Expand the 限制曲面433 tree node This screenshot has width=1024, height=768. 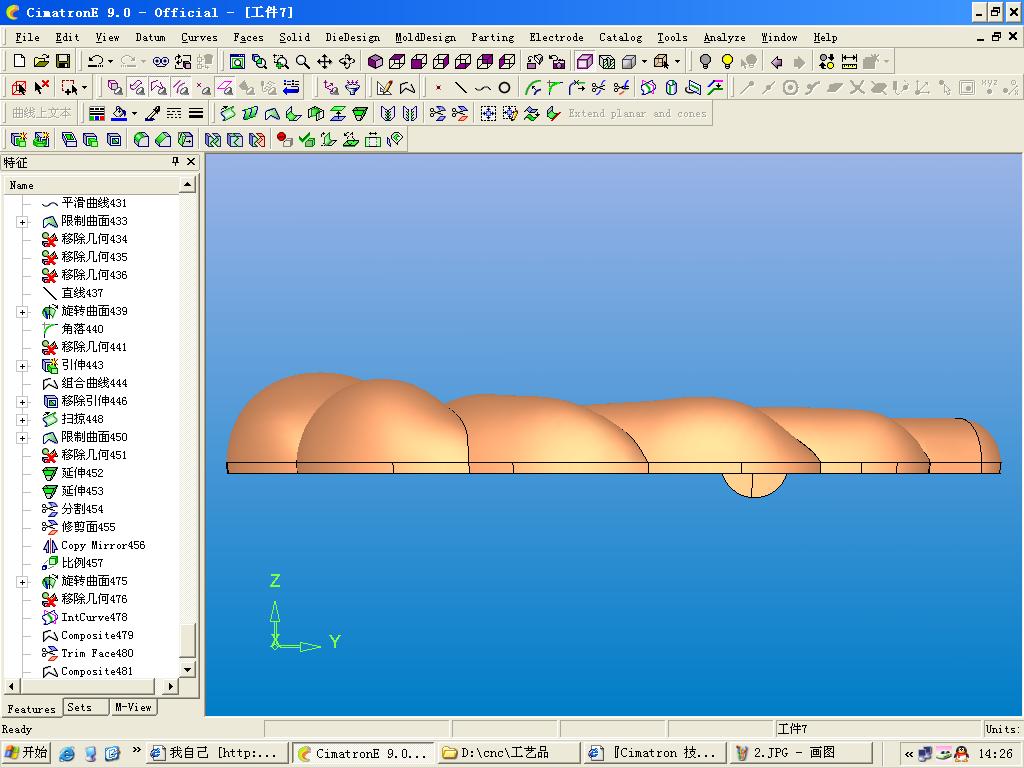[x=22, y=222]
